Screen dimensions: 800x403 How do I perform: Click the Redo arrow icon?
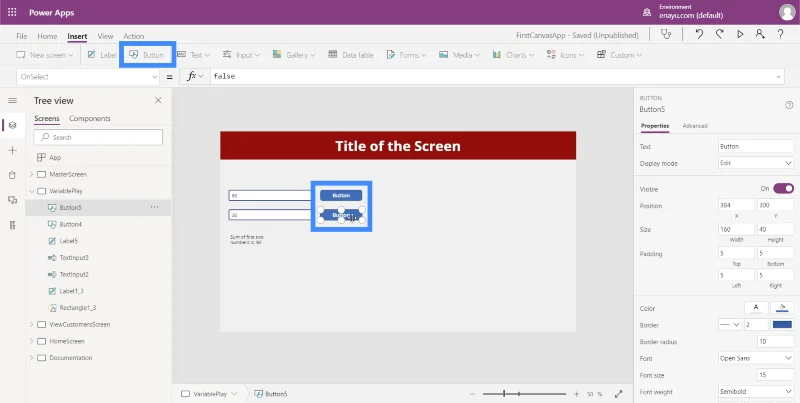click(719, 34)
